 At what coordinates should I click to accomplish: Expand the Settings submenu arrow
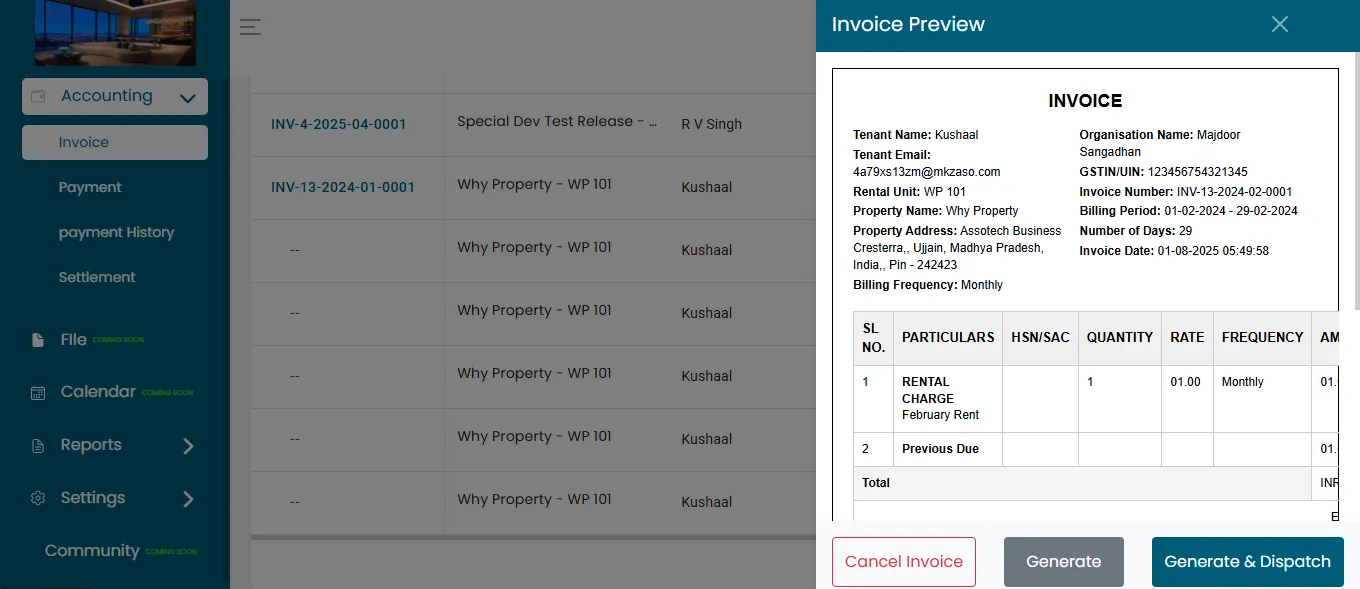[188, 499]
